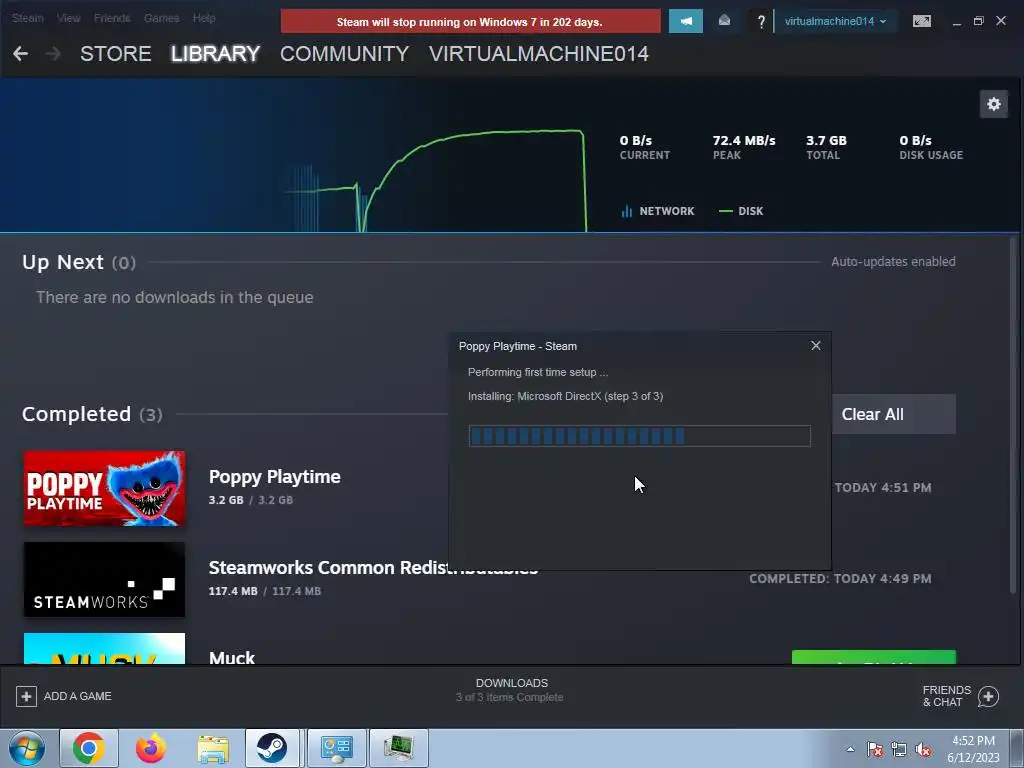
Task: Click the DirectX installation progress bar
Action: [x=639, y=436]
